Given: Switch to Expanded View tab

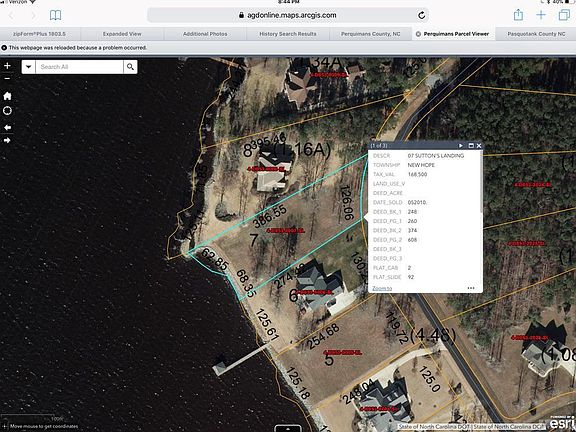Looking at the screenshot, I should (122, 34).
